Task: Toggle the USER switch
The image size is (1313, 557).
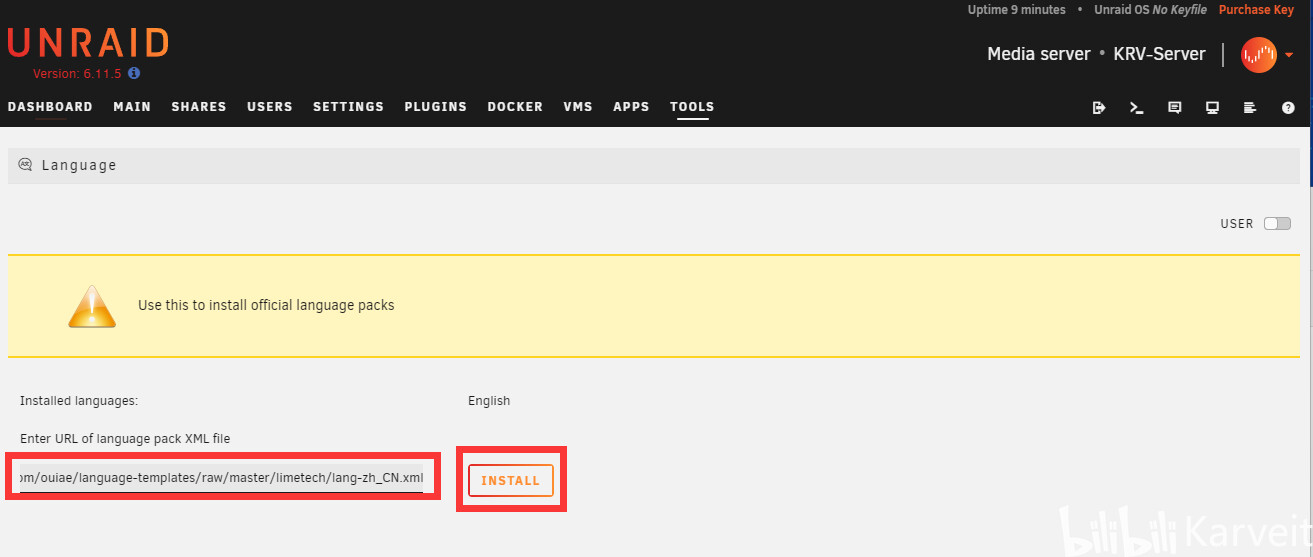Action: tap(1277, 224)
